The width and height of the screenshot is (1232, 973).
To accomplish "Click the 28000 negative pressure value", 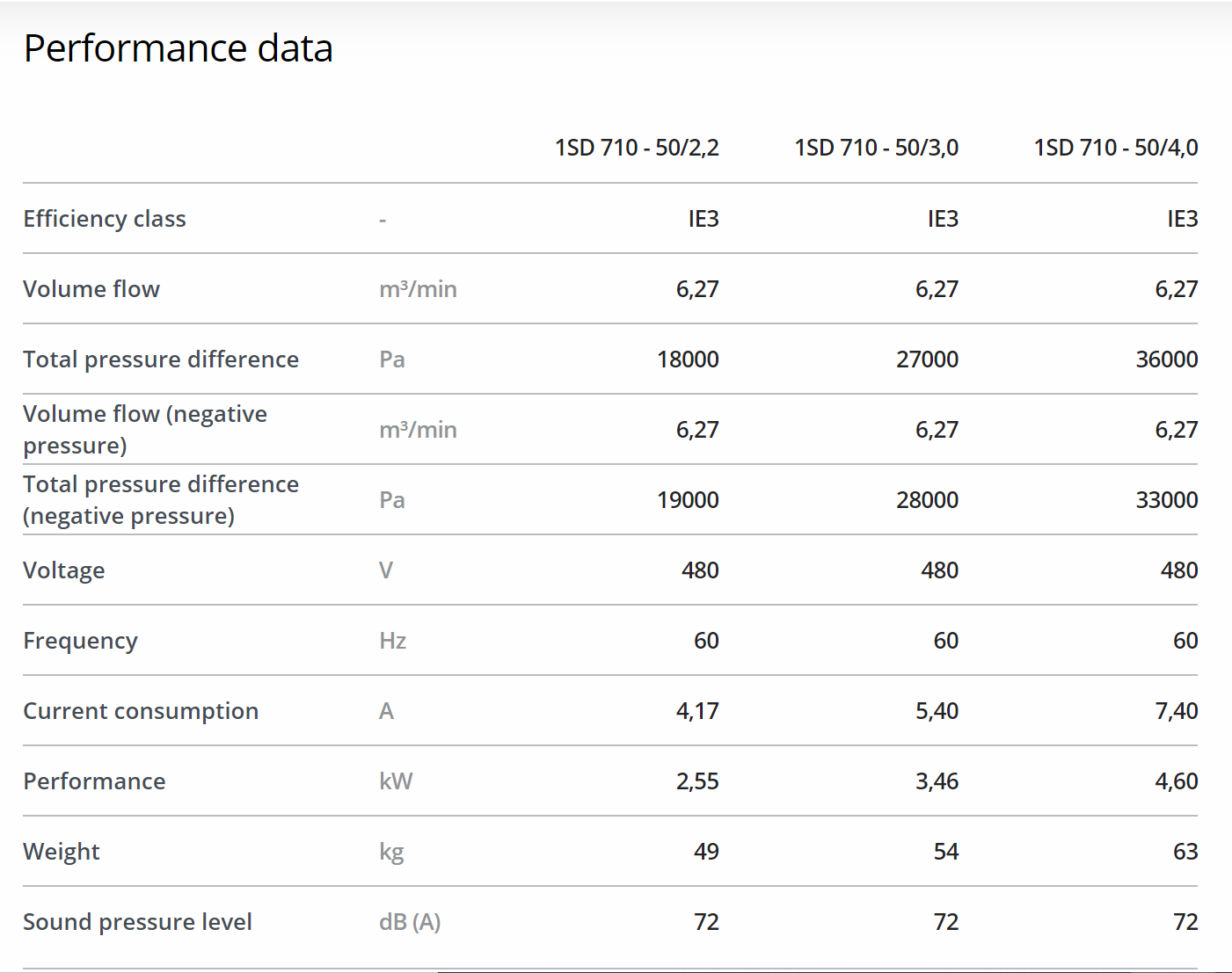I will pos(927,500).
